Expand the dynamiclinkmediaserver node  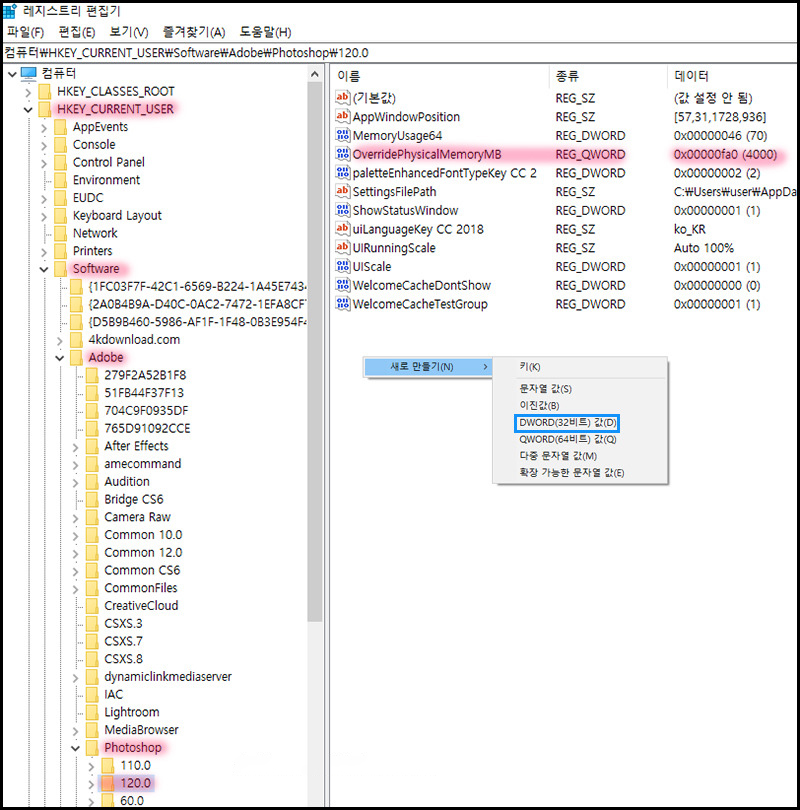pyautogui.click(x=75, y=677)
